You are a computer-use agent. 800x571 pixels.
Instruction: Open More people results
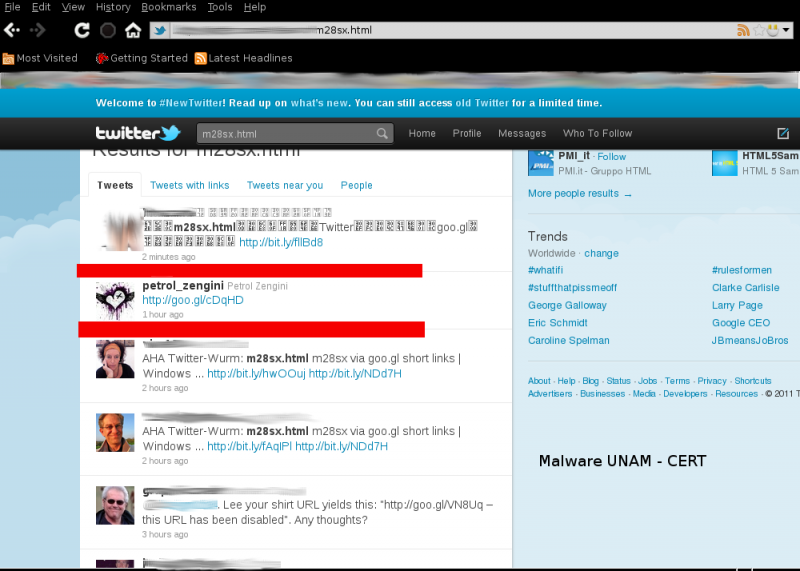click(579, 194)
